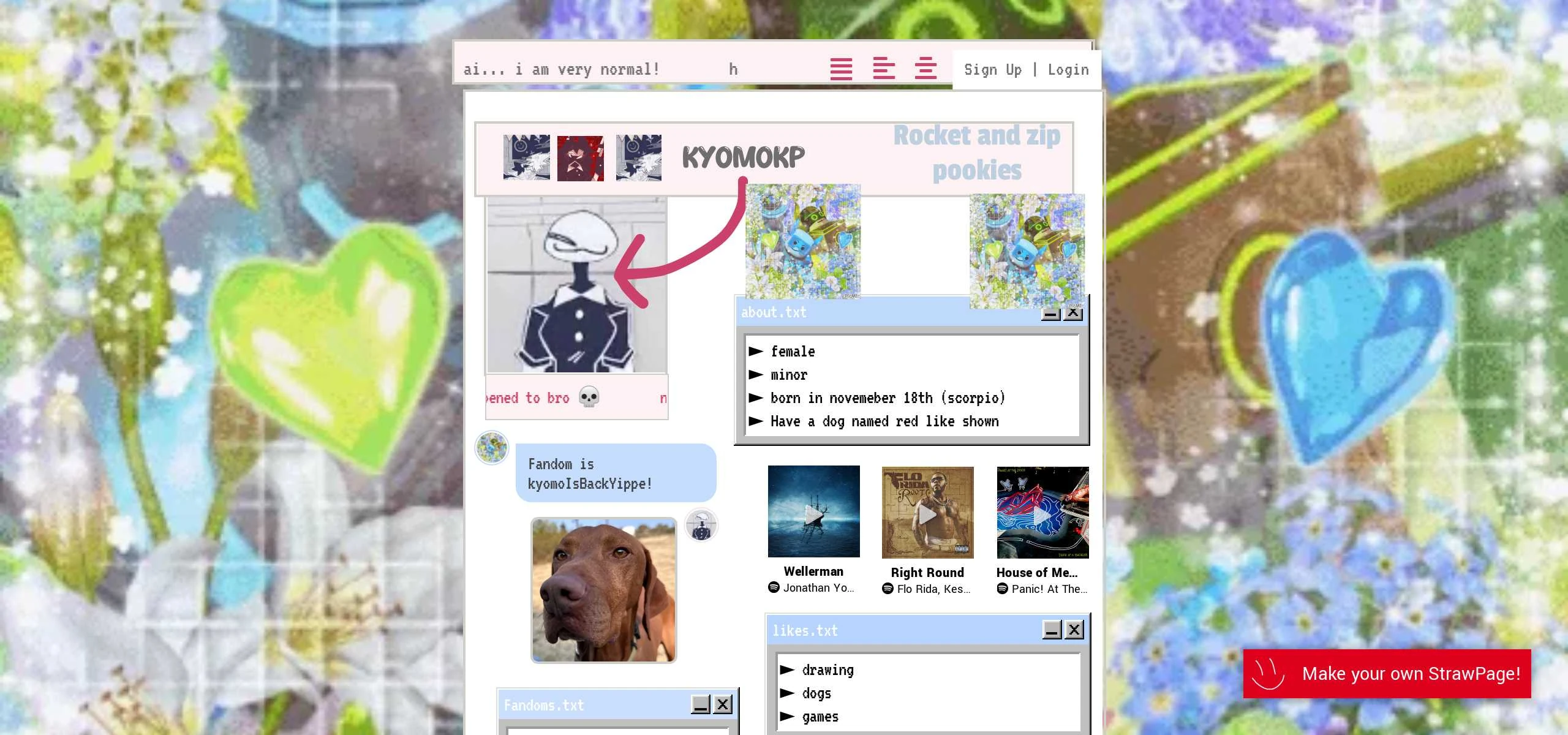Viewport: 1568px width, 735px height.
Task: Click Make your own StrawPage button
Action: tap(1387, 674)
